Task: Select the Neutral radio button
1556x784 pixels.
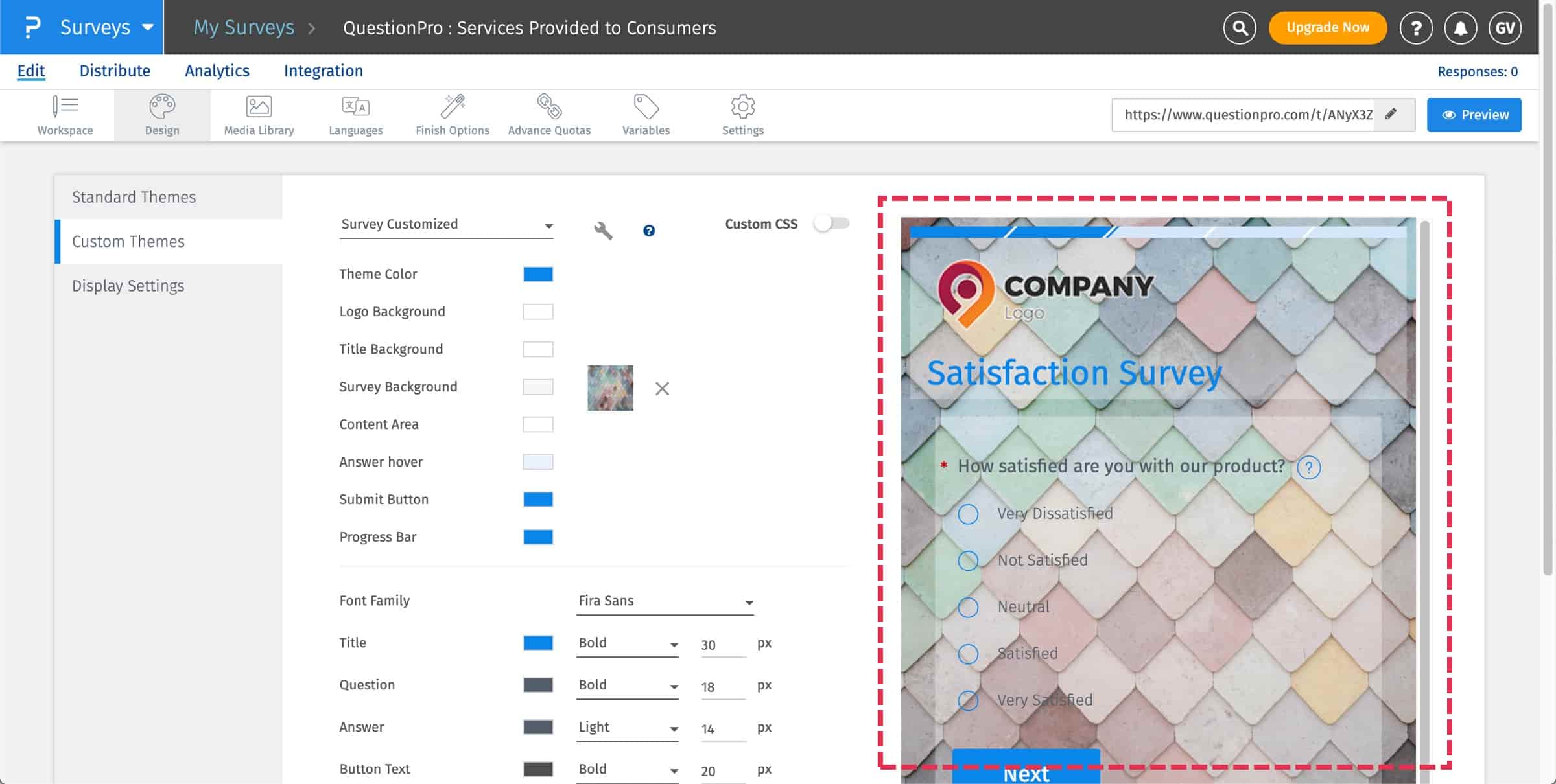Action: click(968, 608)
